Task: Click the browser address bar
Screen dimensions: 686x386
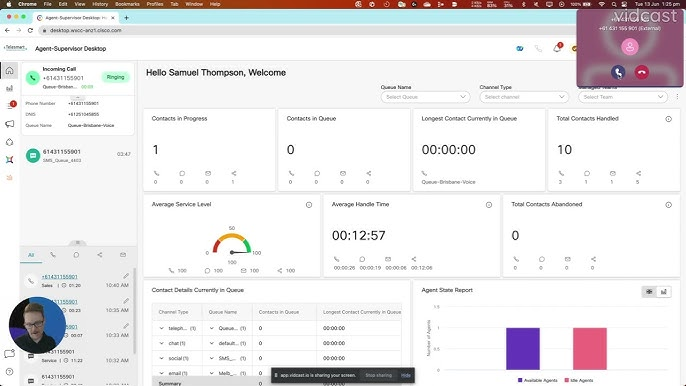Action: (306, 30)
